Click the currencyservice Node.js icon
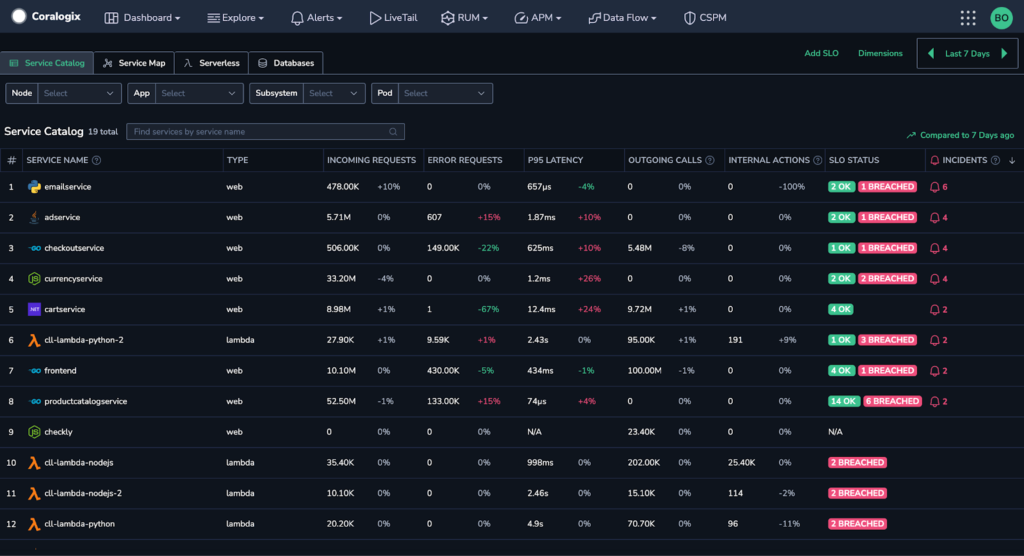 [x=35, y=279]
